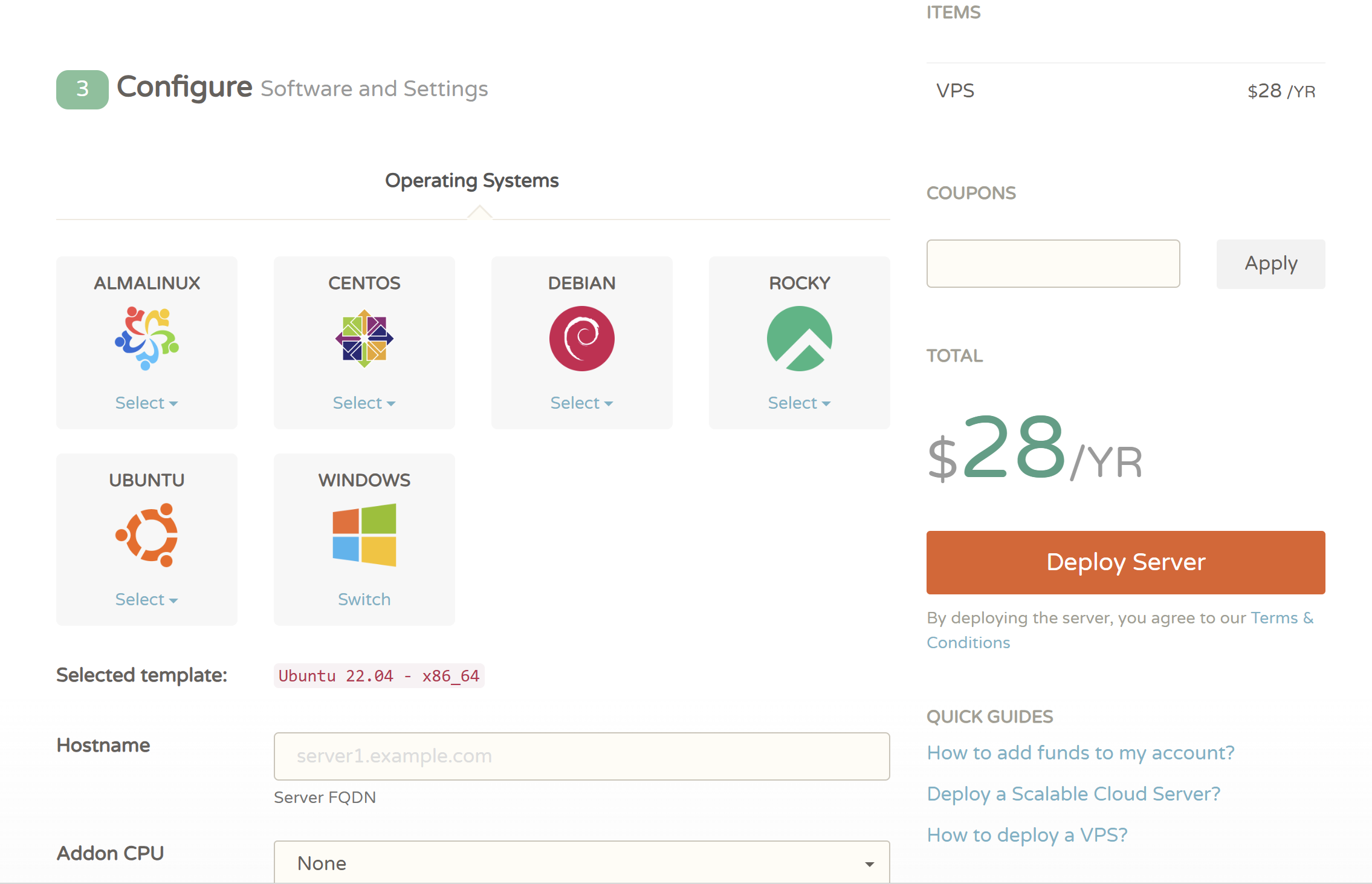The image size is (1372, 884).
Task: Focus the coupon code input field
Action: coord(1053,264)
